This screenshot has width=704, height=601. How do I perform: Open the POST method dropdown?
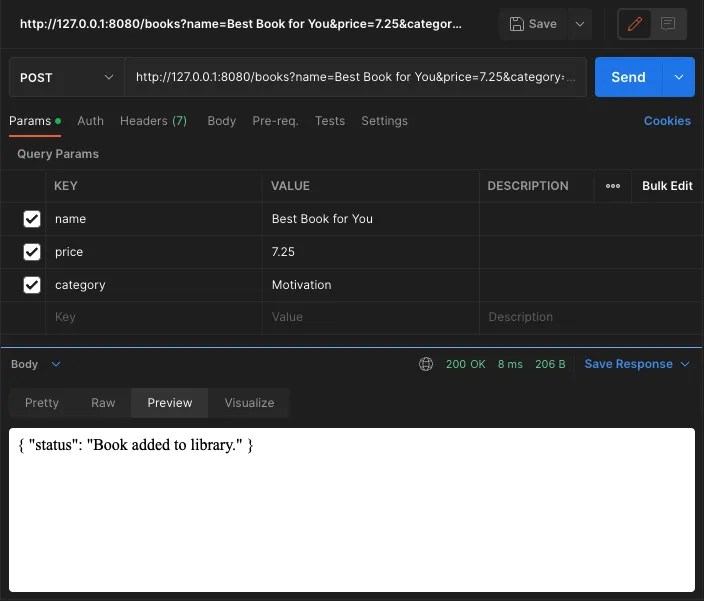coord(66,77)
